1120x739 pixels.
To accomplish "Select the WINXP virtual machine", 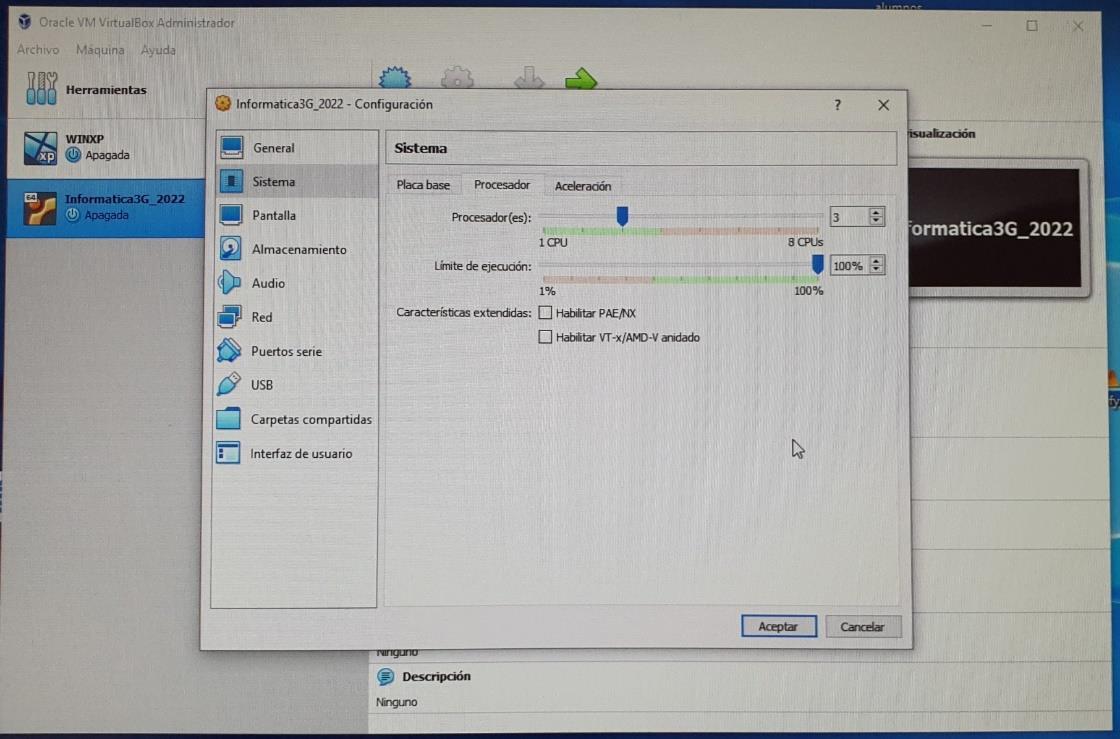I will (105, 147).
